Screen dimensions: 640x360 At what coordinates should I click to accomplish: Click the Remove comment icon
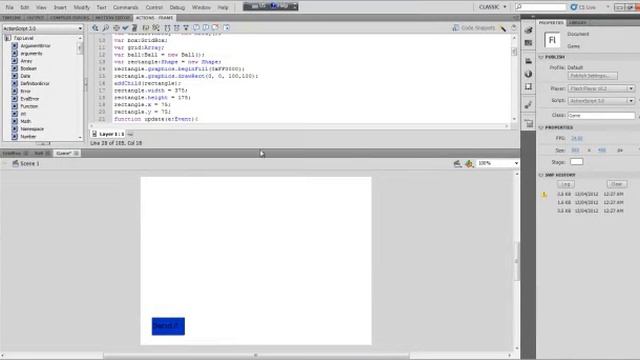point(215,28)
